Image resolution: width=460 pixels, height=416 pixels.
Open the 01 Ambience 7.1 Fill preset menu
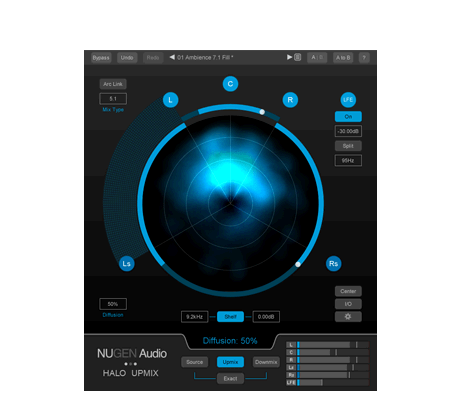(x=205, y=58)
